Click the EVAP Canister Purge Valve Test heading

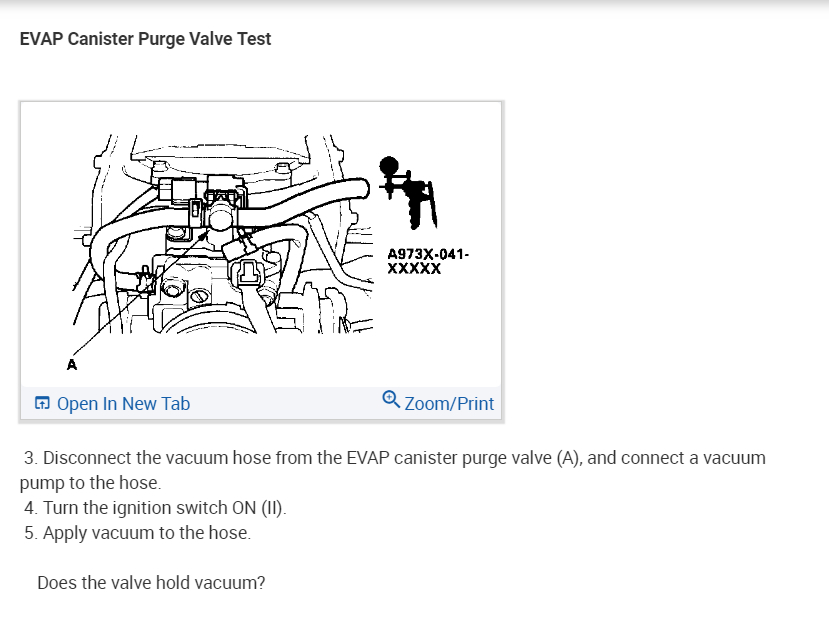pos(145,39)
